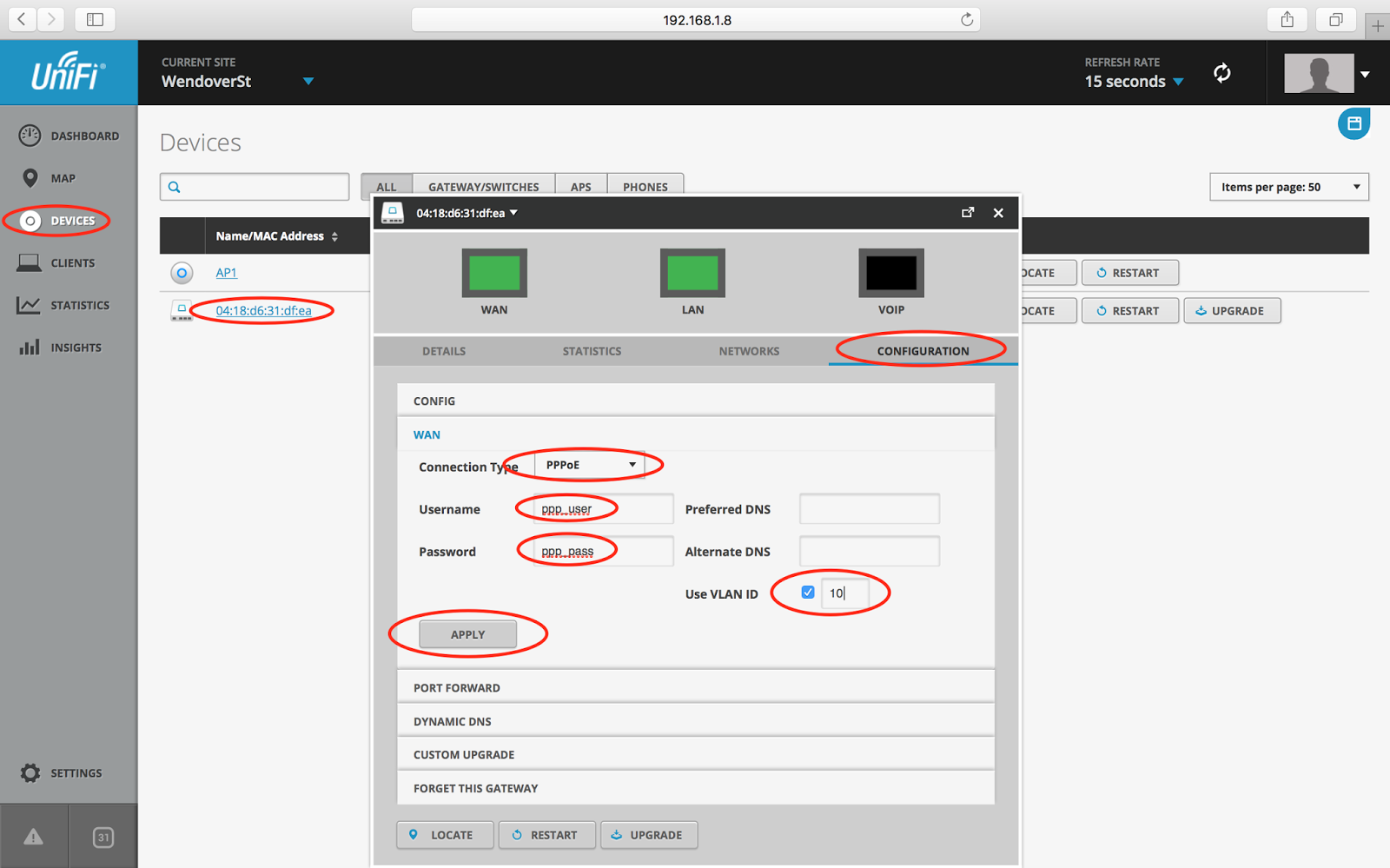Toggle the Use VLAN ID checkbox
This screenshot has width=1390, height=868.
[808, 593]
